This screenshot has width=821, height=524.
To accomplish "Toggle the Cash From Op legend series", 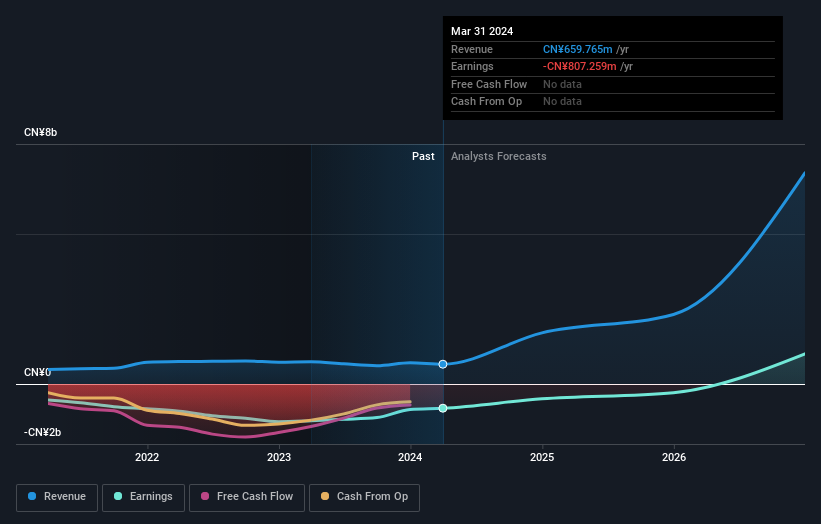I will click(x=364, y=497).
